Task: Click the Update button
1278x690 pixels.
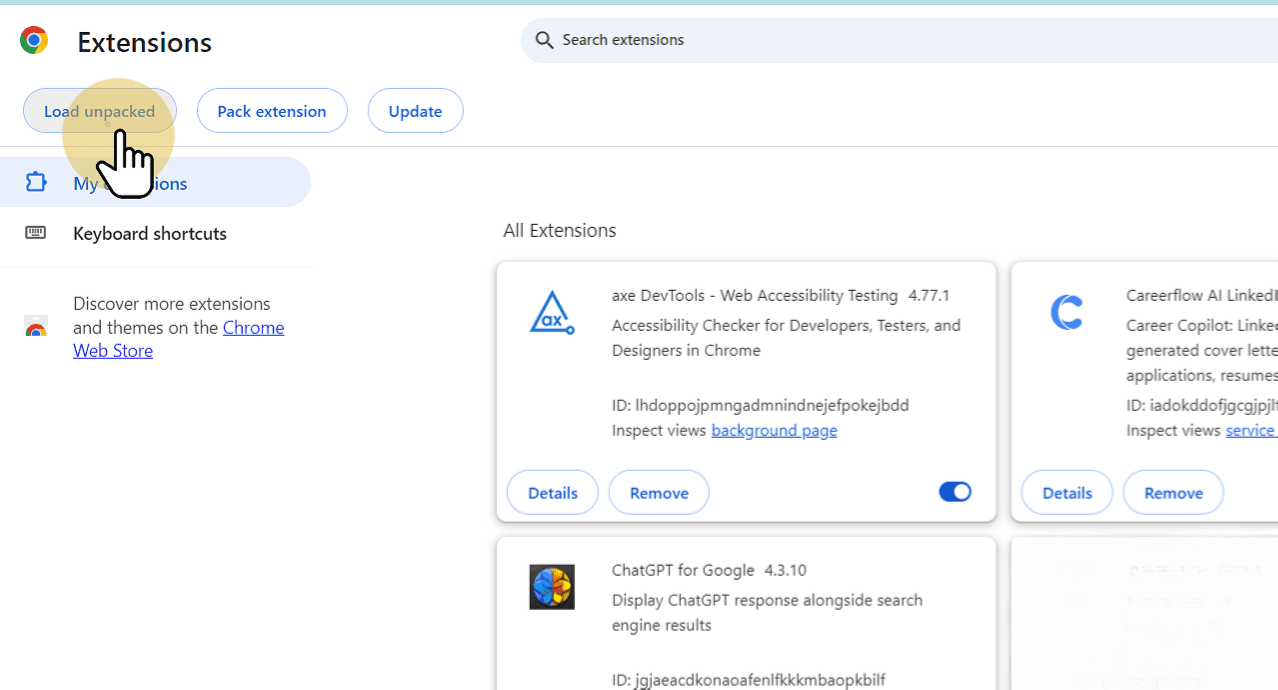Action: tap(415, 111)
